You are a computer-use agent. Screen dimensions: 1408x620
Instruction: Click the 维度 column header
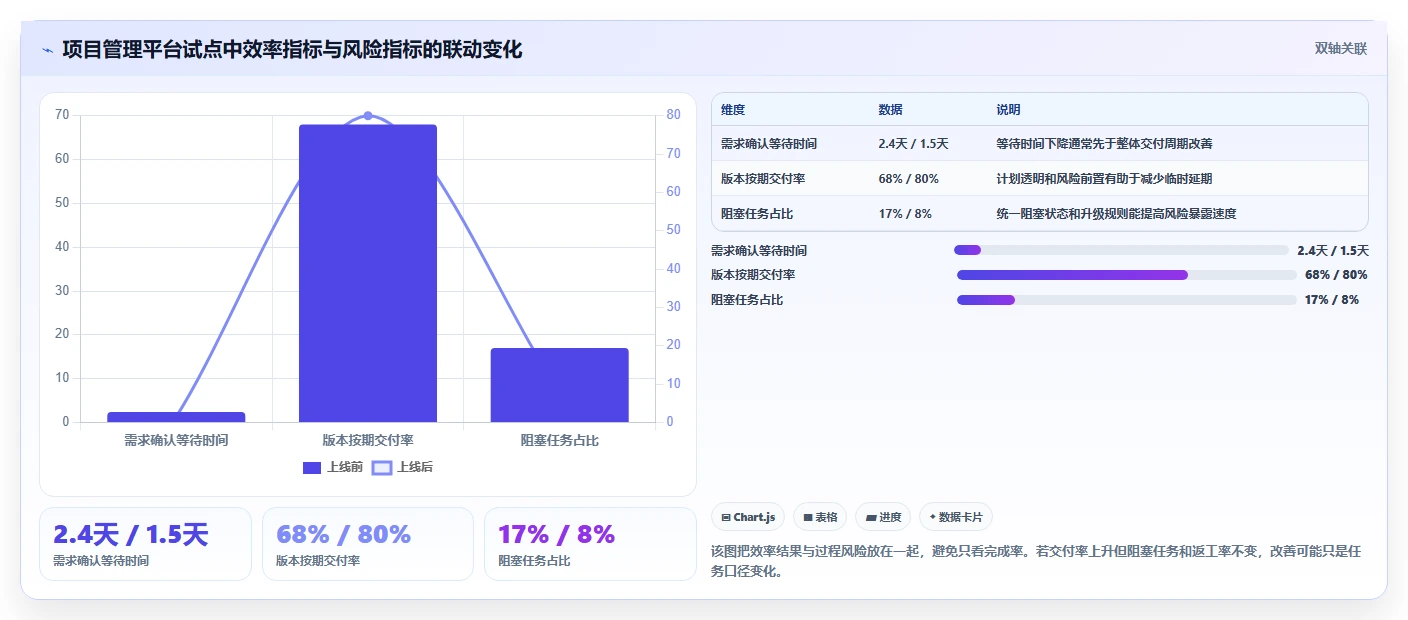[733, 110]
